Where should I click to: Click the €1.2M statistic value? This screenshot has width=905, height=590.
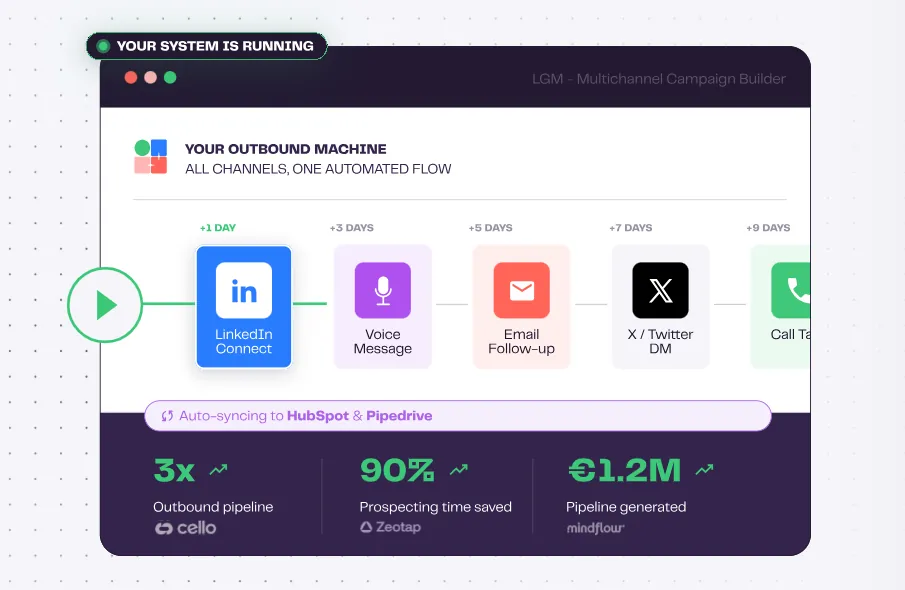(625, 470)
